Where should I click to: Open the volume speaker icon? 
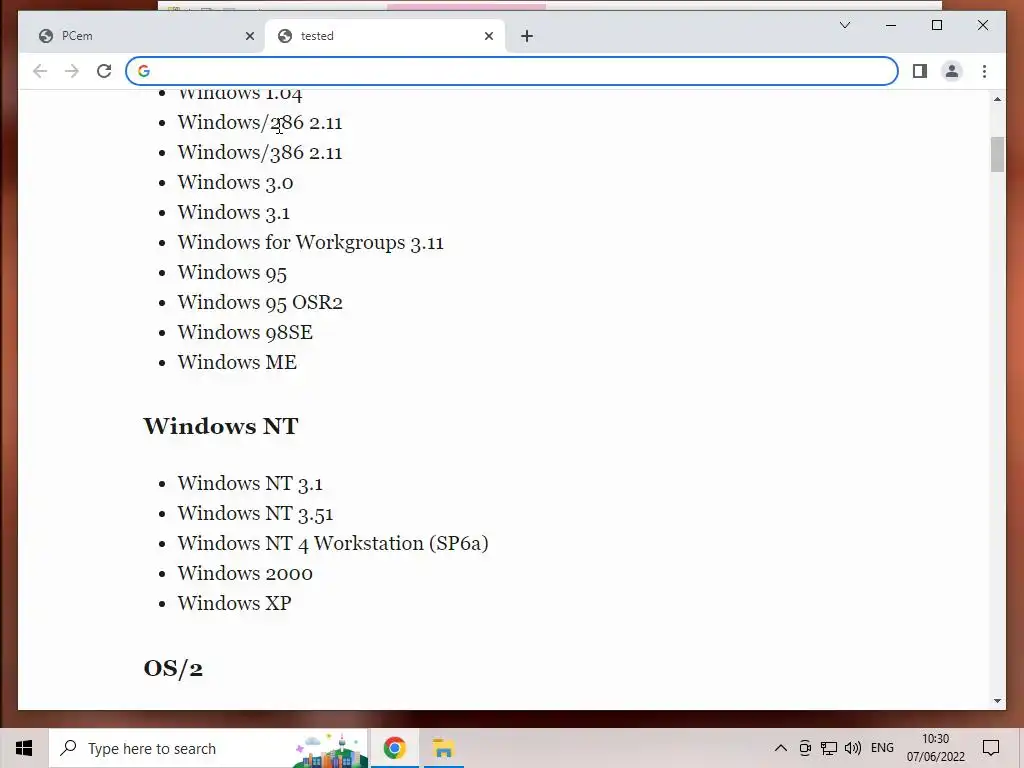coord(852,748)
